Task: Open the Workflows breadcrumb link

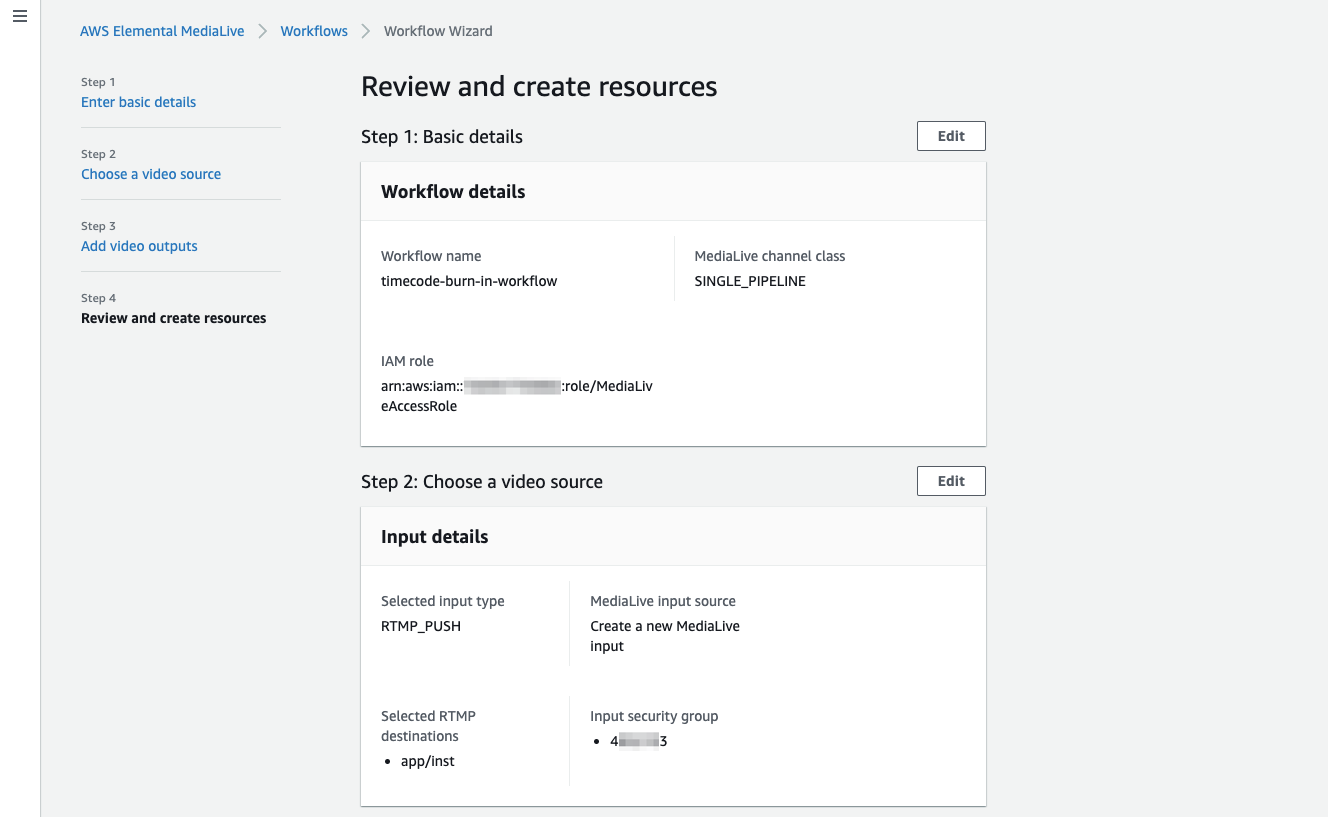Action: (314, 31)
